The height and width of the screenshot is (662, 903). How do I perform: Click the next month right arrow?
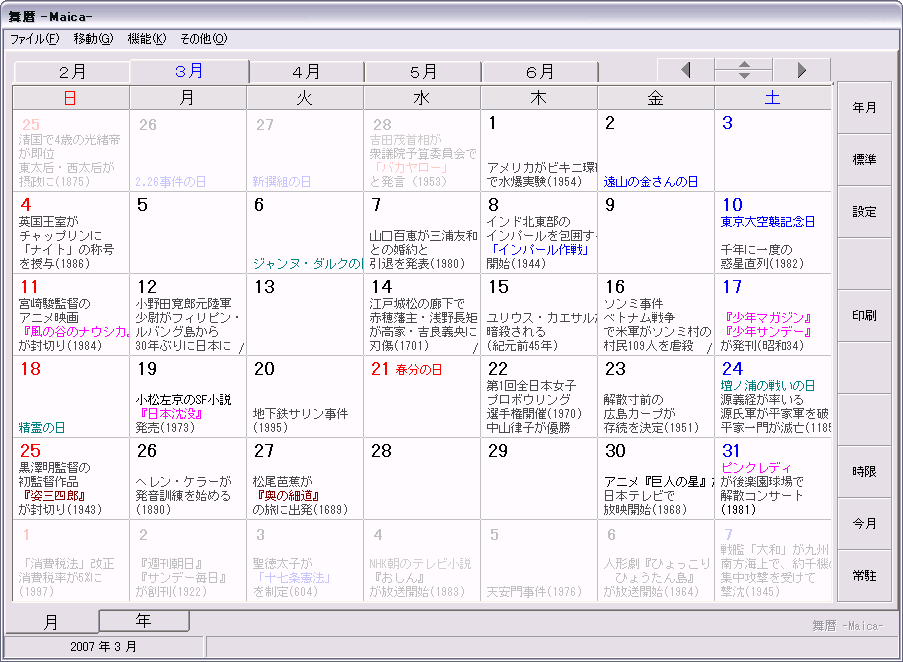(x=802, y=70)
